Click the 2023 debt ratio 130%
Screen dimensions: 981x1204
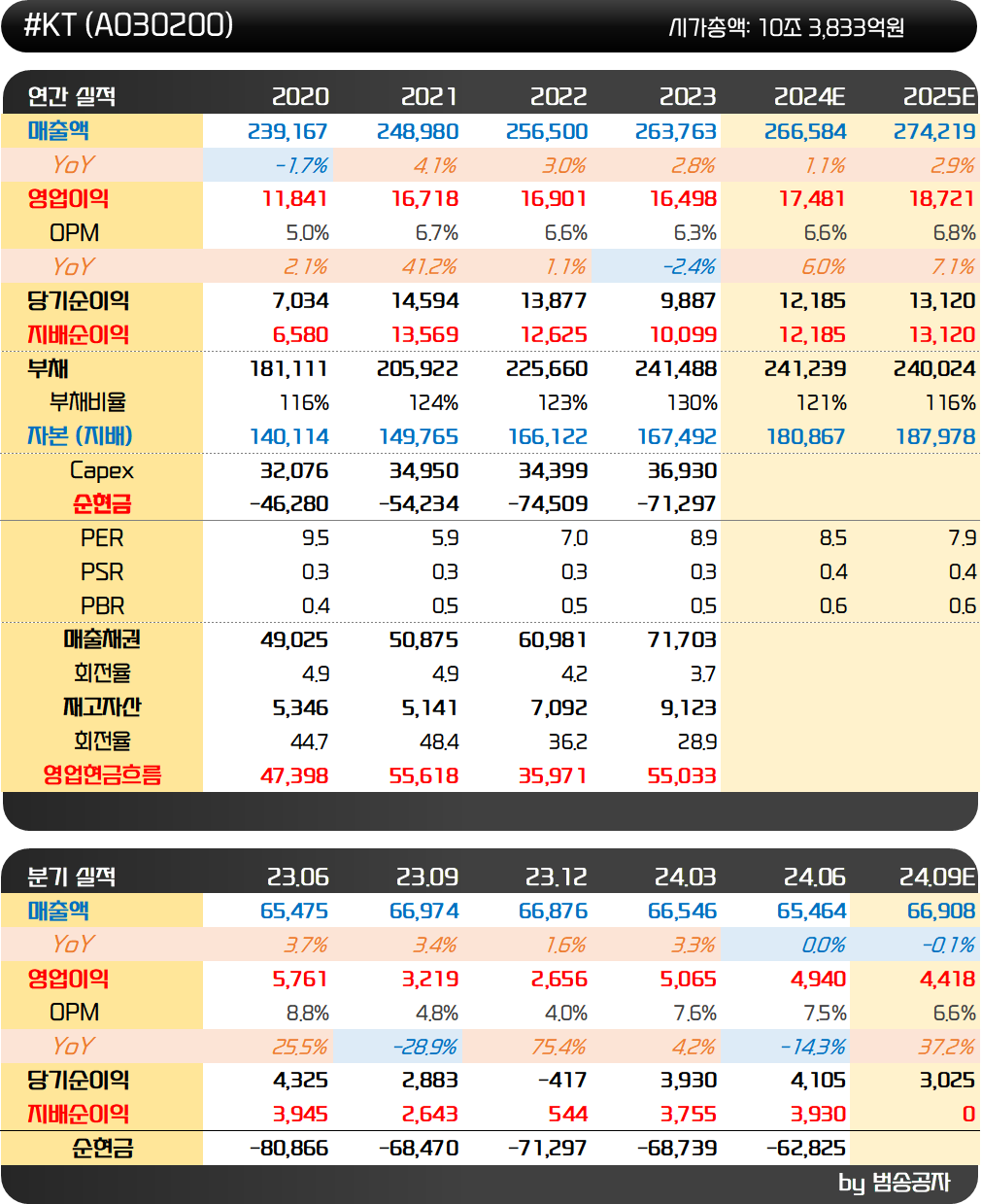(x=693, y=403)
